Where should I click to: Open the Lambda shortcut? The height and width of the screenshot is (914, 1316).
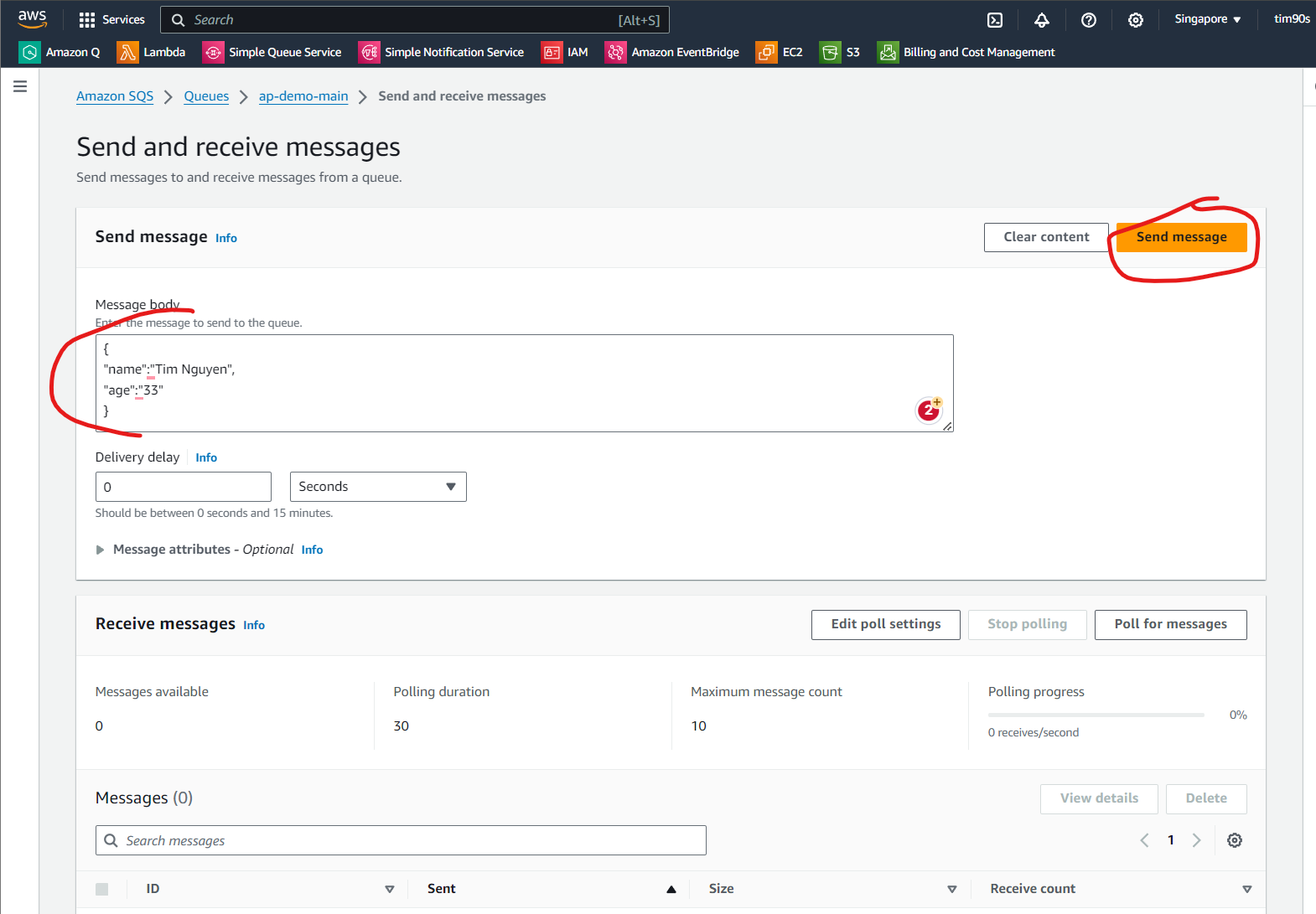point(152,52)
